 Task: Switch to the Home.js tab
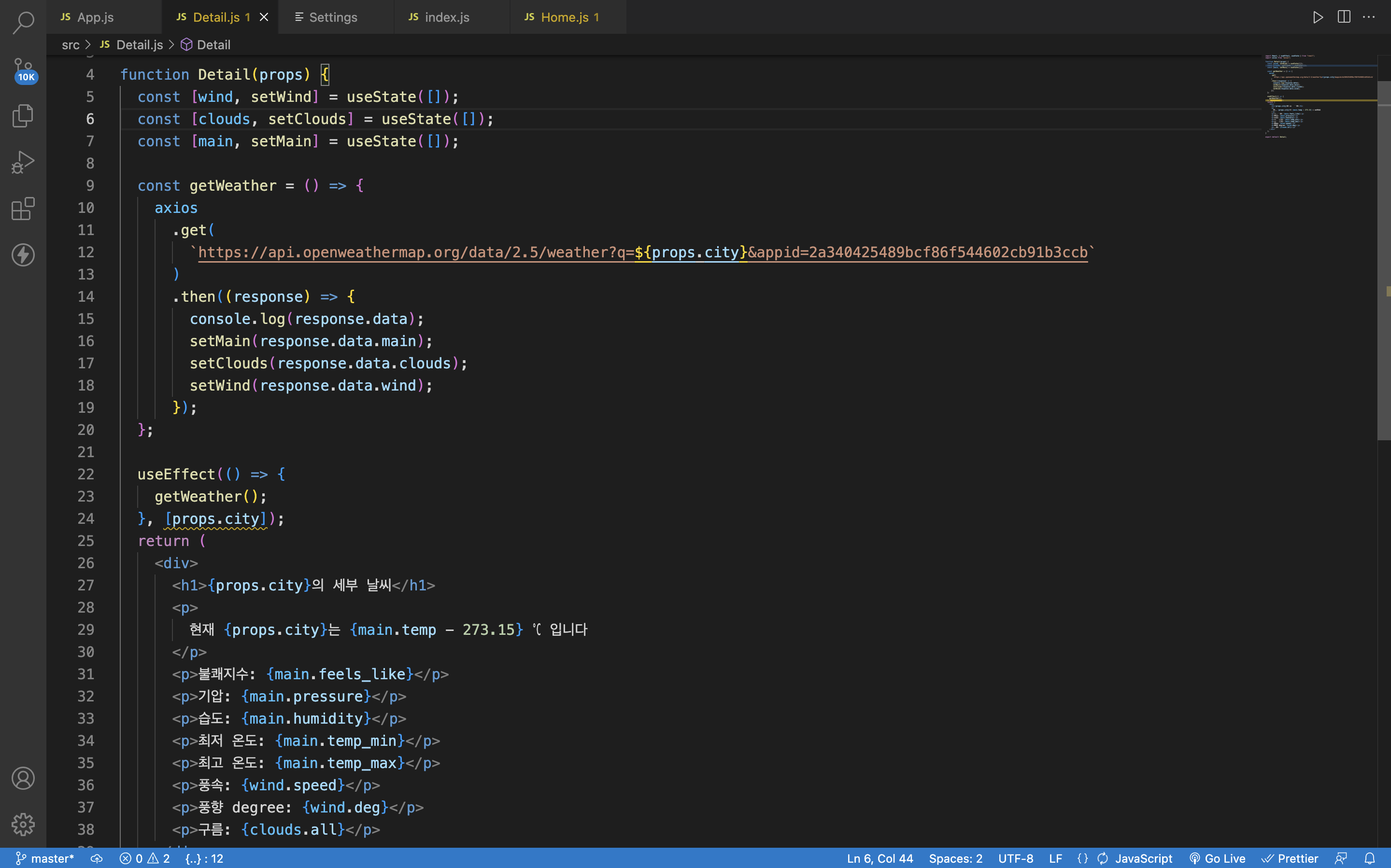[564, 17]
